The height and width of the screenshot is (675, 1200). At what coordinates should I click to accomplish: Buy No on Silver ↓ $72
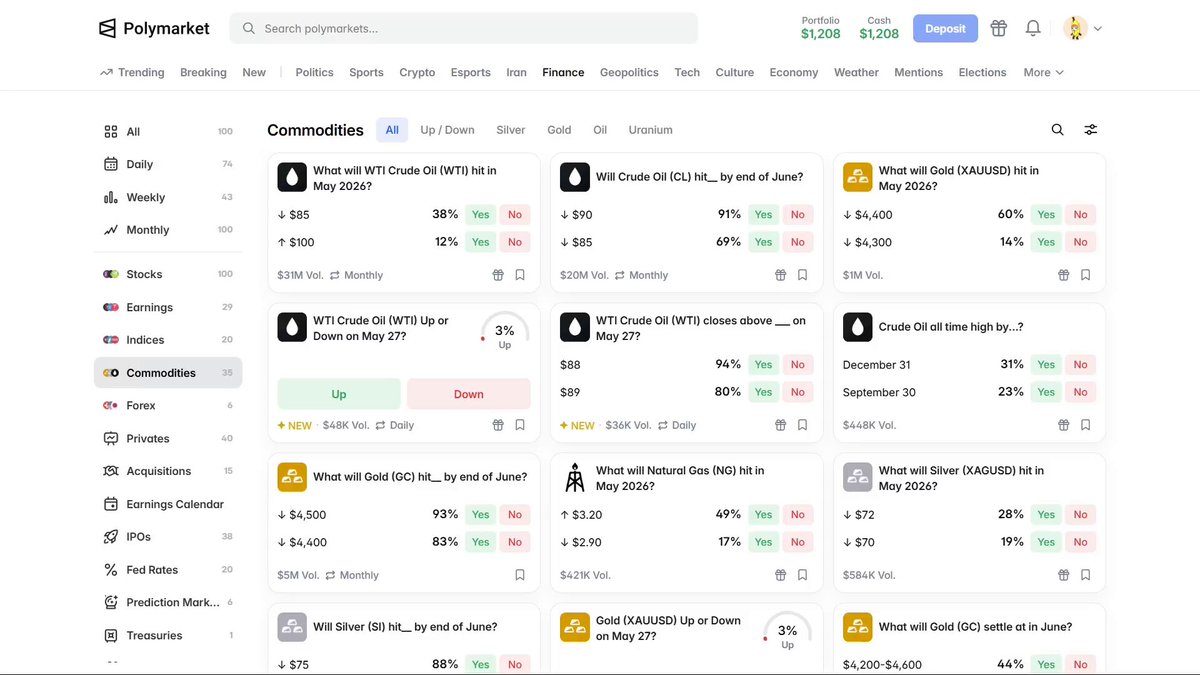tap(1080, 514)
